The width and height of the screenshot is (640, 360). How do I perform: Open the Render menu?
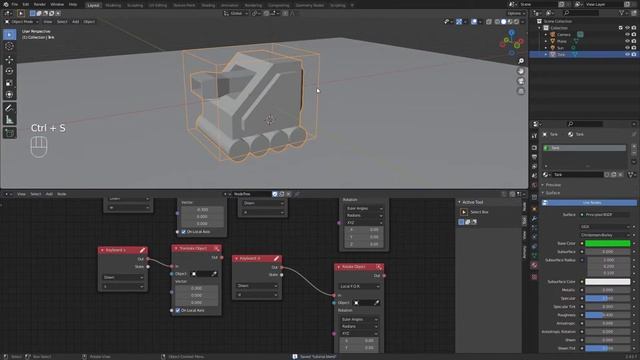tap(40, 4)
